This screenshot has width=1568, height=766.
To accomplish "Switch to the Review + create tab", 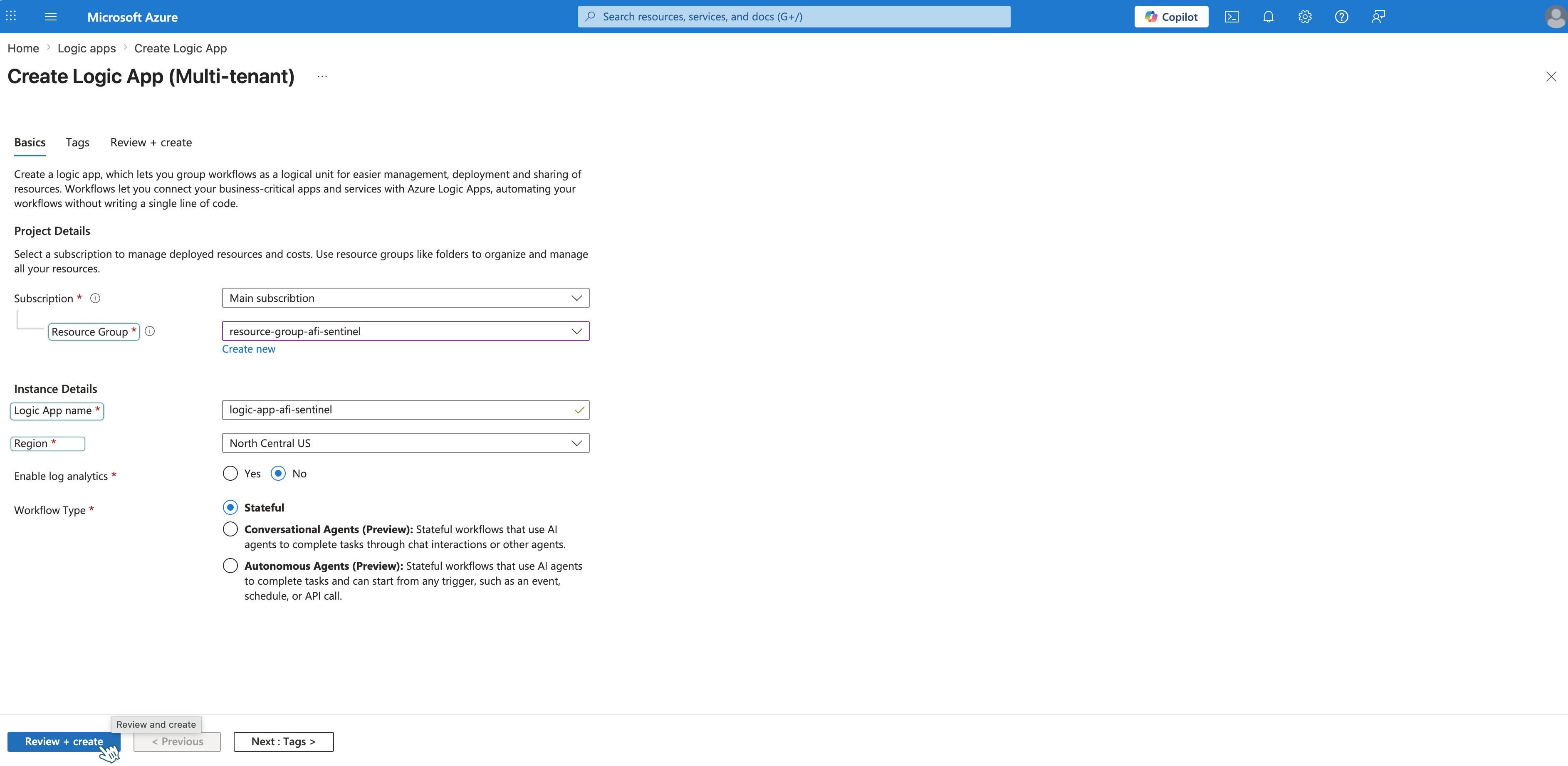I will click(x=151, y=142).
